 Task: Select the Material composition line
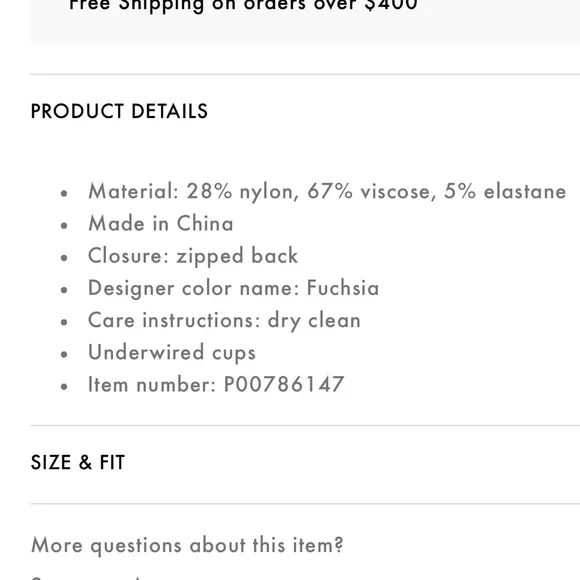[x=327, y=192]
